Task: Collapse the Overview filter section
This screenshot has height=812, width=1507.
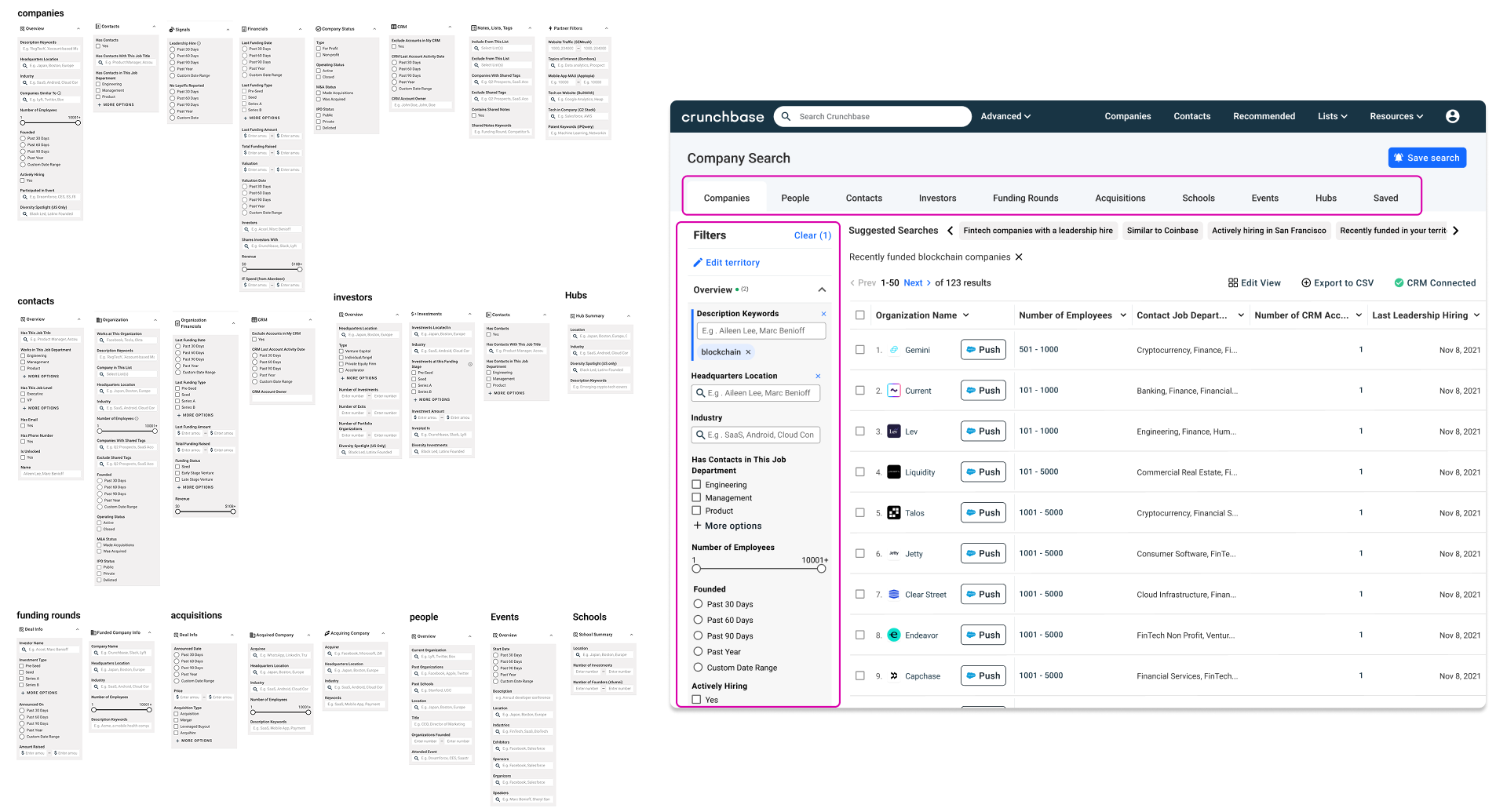Action: [x=822, y=290]
